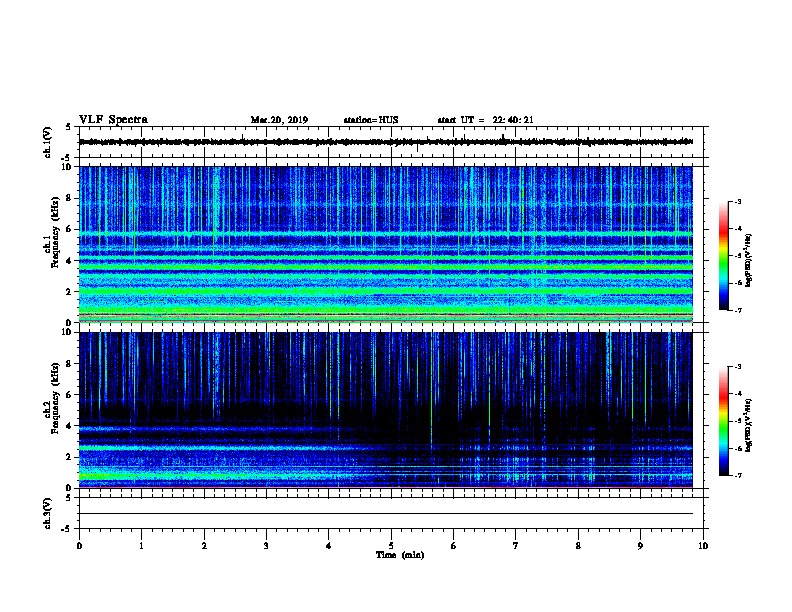Click the ch.1 voltage waveform trace

[386, 142]
